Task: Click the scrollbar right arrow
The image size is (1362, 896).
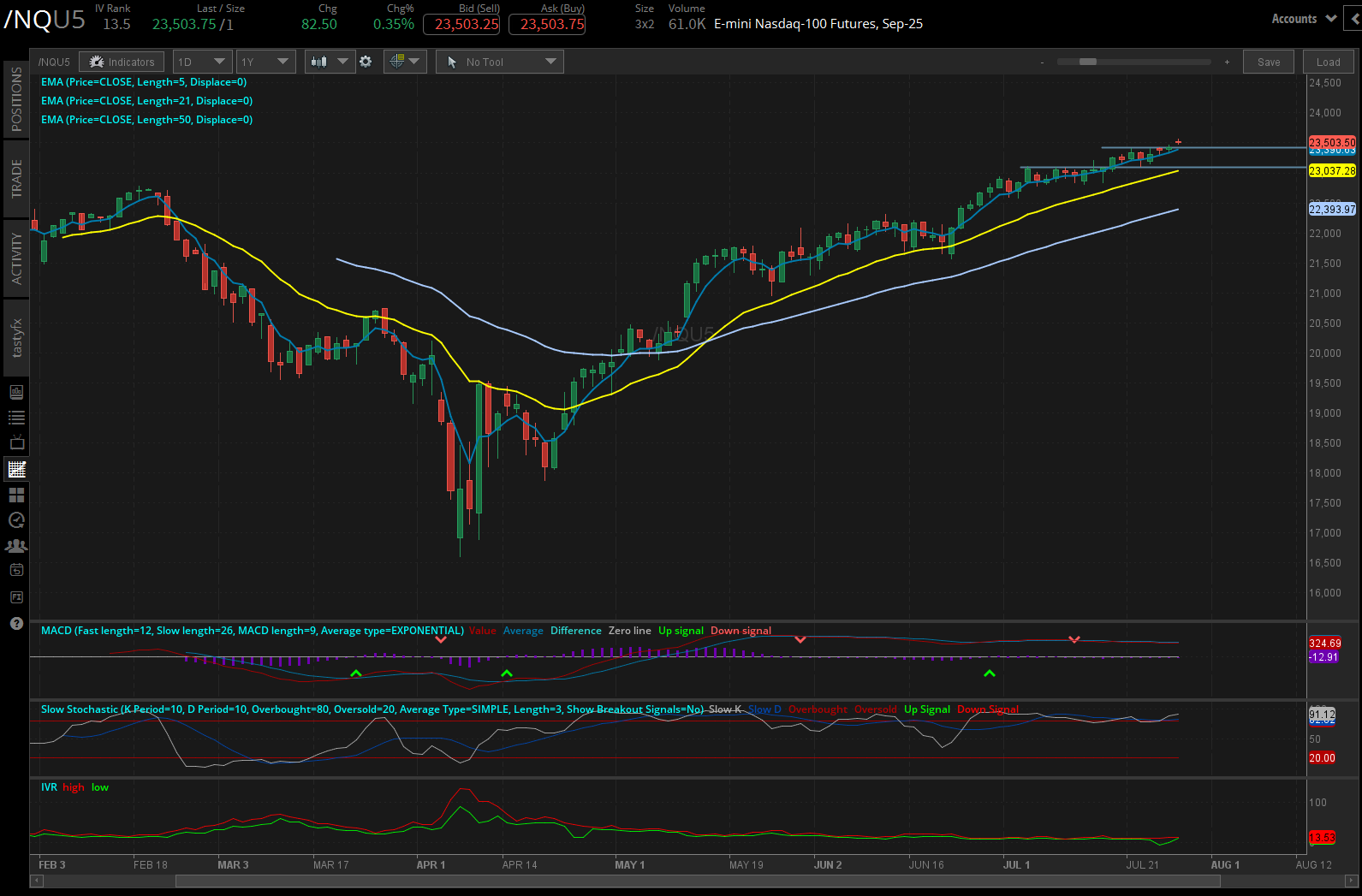Action: (x=1353, y=881)
